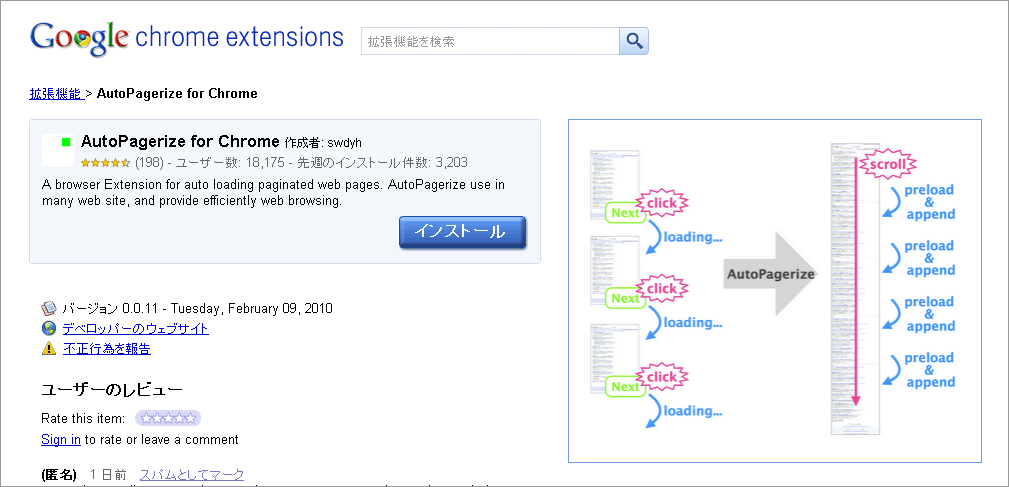Click the 不正行為を報告 link
This screenshot has height=487, width=1009.
point(107,349)
